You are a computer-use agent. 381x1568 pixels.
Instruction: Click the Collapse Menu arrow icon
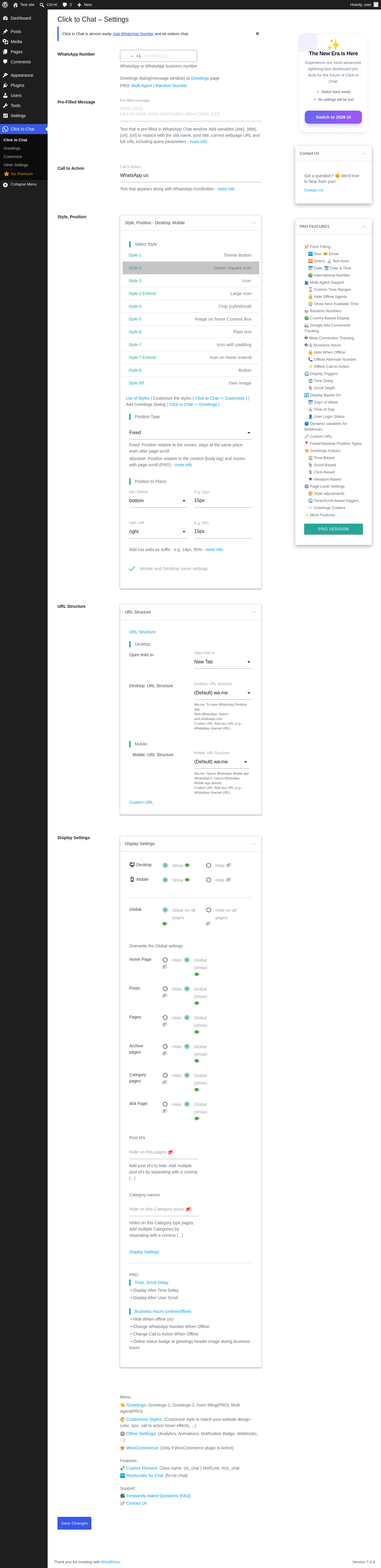pyautogui.click(x=5, y=184)
